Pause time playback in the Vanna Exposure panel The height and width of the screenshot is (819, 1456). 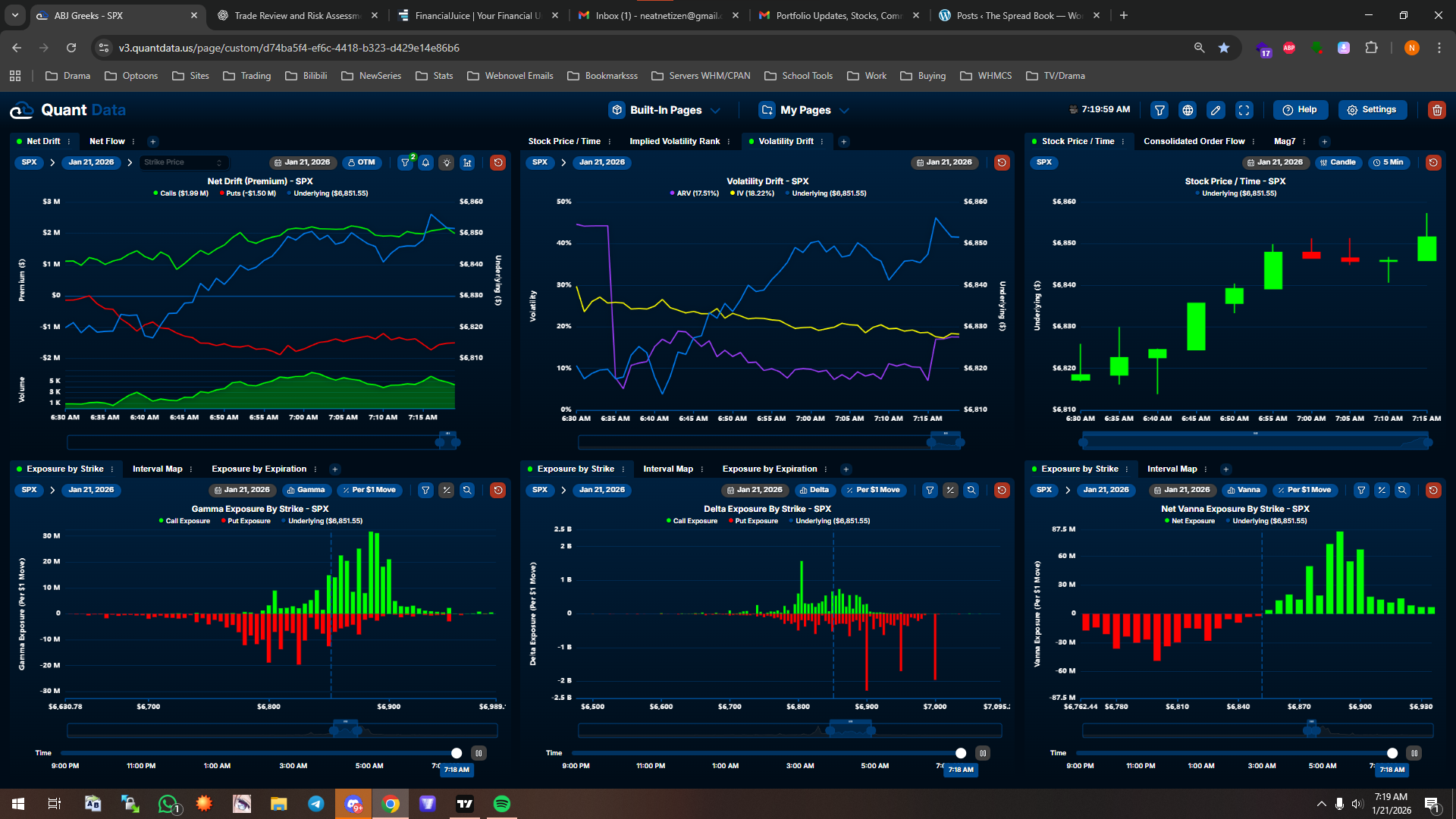pos(1414,753)
